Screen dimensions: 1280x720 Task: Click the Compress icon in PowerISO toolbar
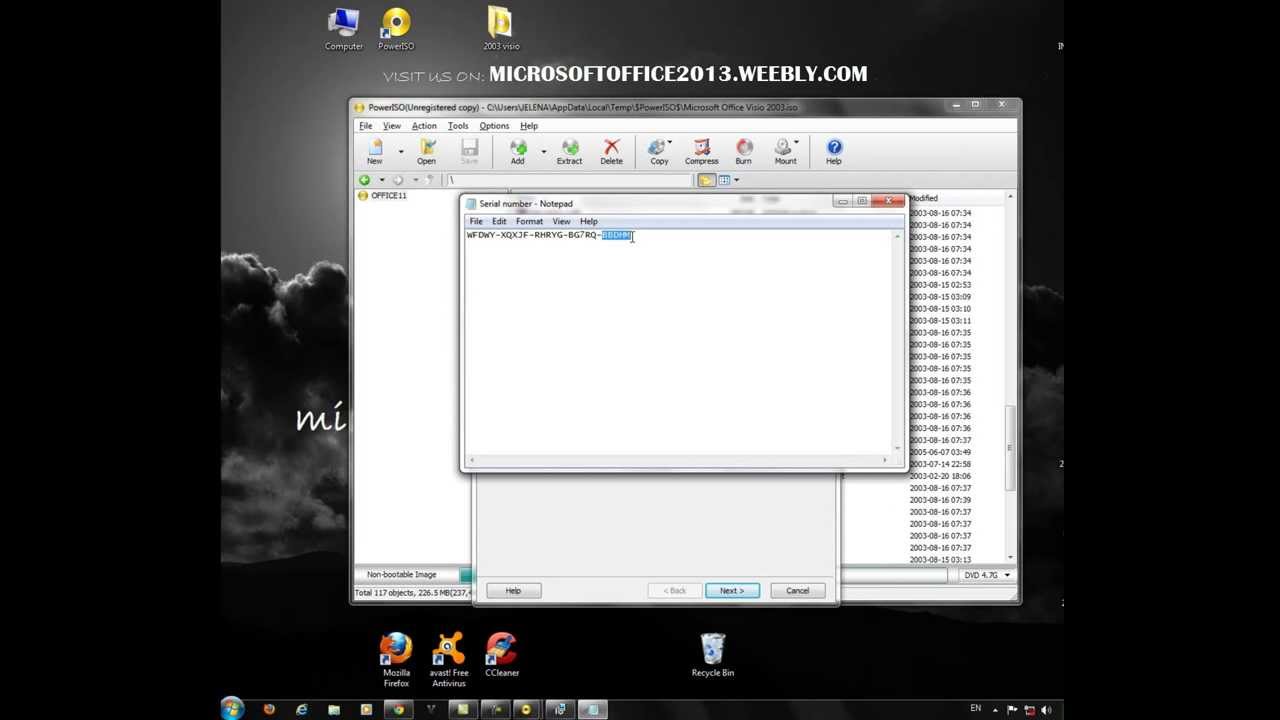click(702, 152)
